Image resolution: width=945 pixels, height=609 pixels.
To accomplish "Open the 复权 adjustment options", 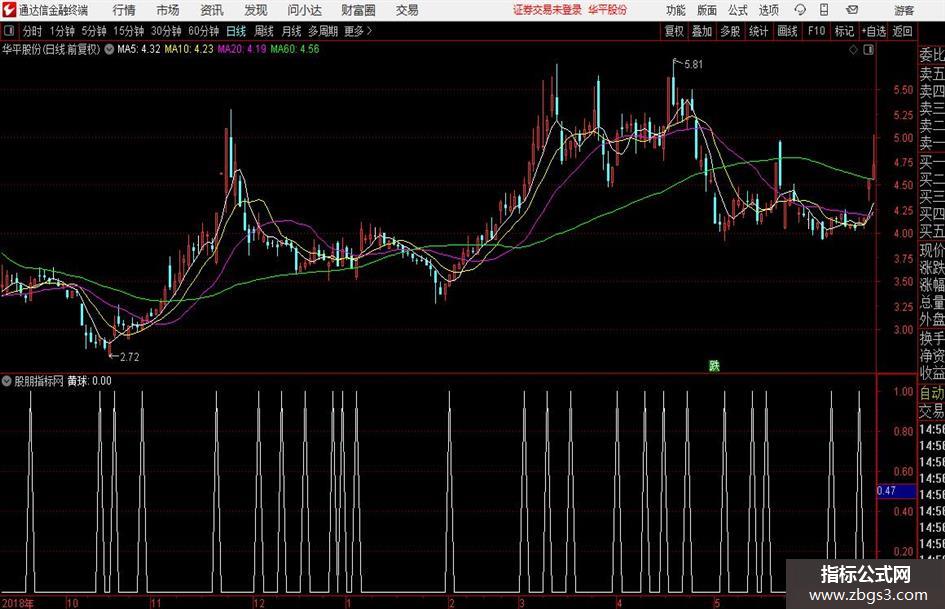I will pos(674,31).
